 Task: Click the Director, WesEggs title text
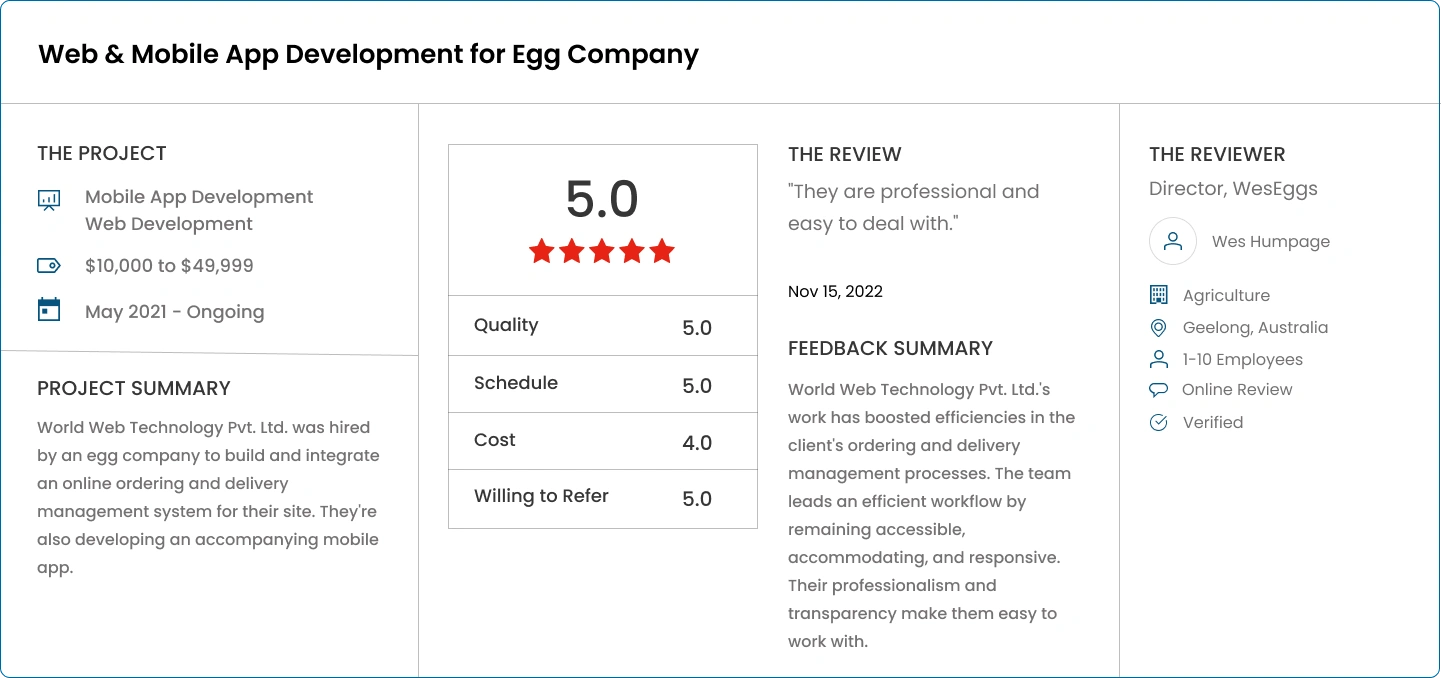(1233, 188)
